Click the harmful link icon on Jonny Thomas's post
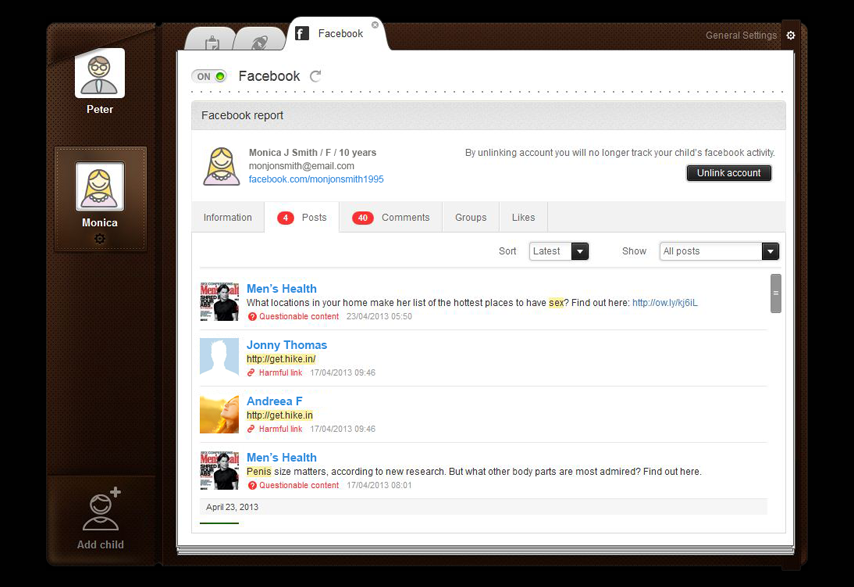Screen dimensions: 854x587 pos(251,373)
